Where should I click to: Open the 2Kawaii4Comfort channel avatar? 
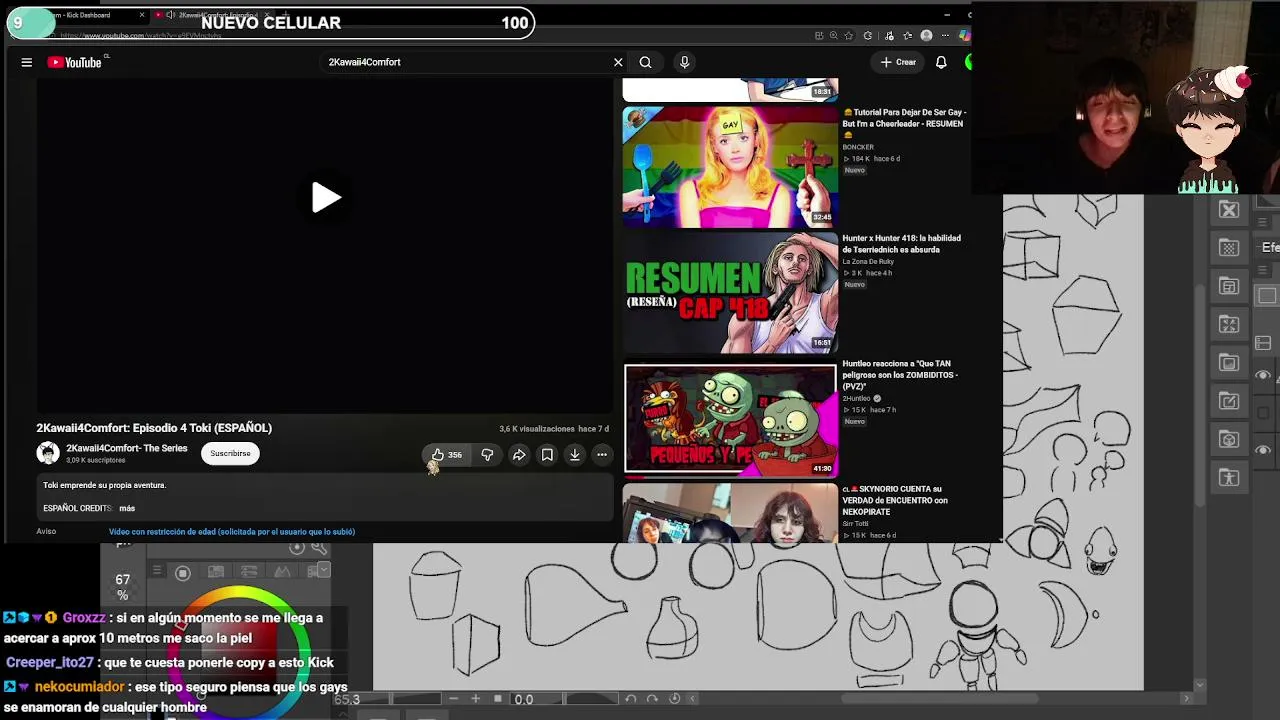click(x=48, y=453)
